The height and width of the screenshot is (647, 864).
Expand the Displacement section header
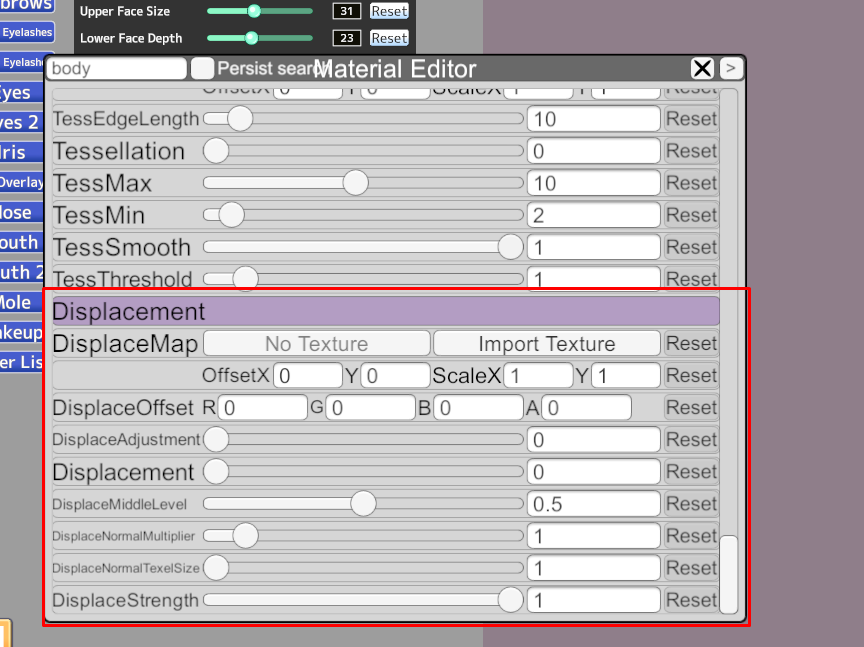(x=385, y=311)
